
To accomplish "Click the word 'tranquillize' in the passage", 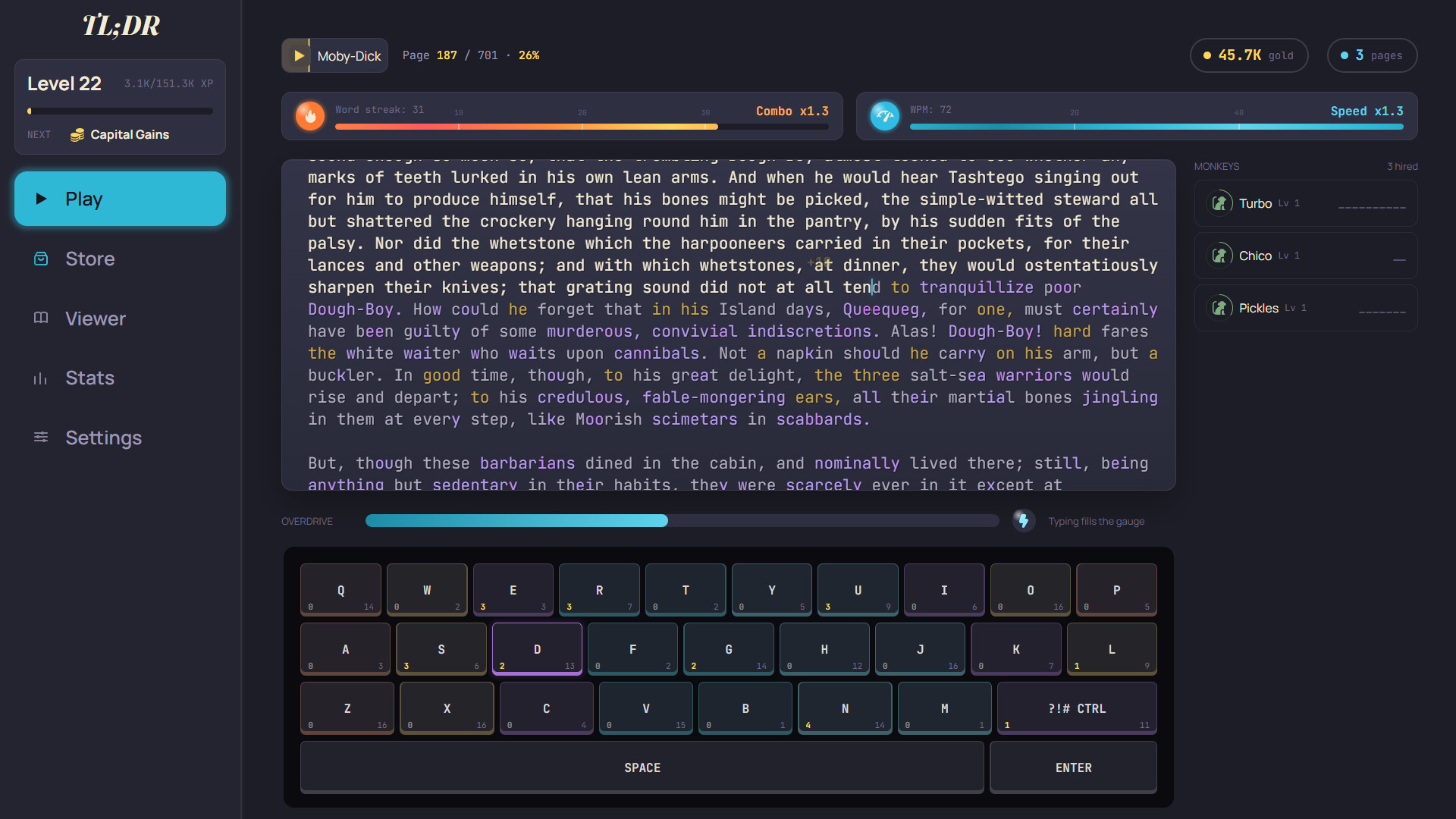I will coord(977,287).
